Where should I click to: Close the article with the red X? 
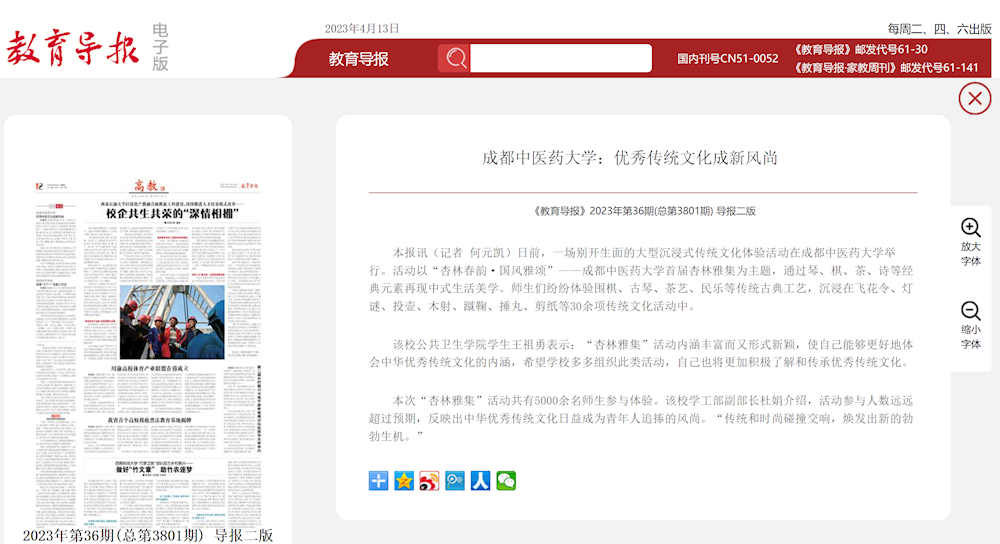pos(974,98)
